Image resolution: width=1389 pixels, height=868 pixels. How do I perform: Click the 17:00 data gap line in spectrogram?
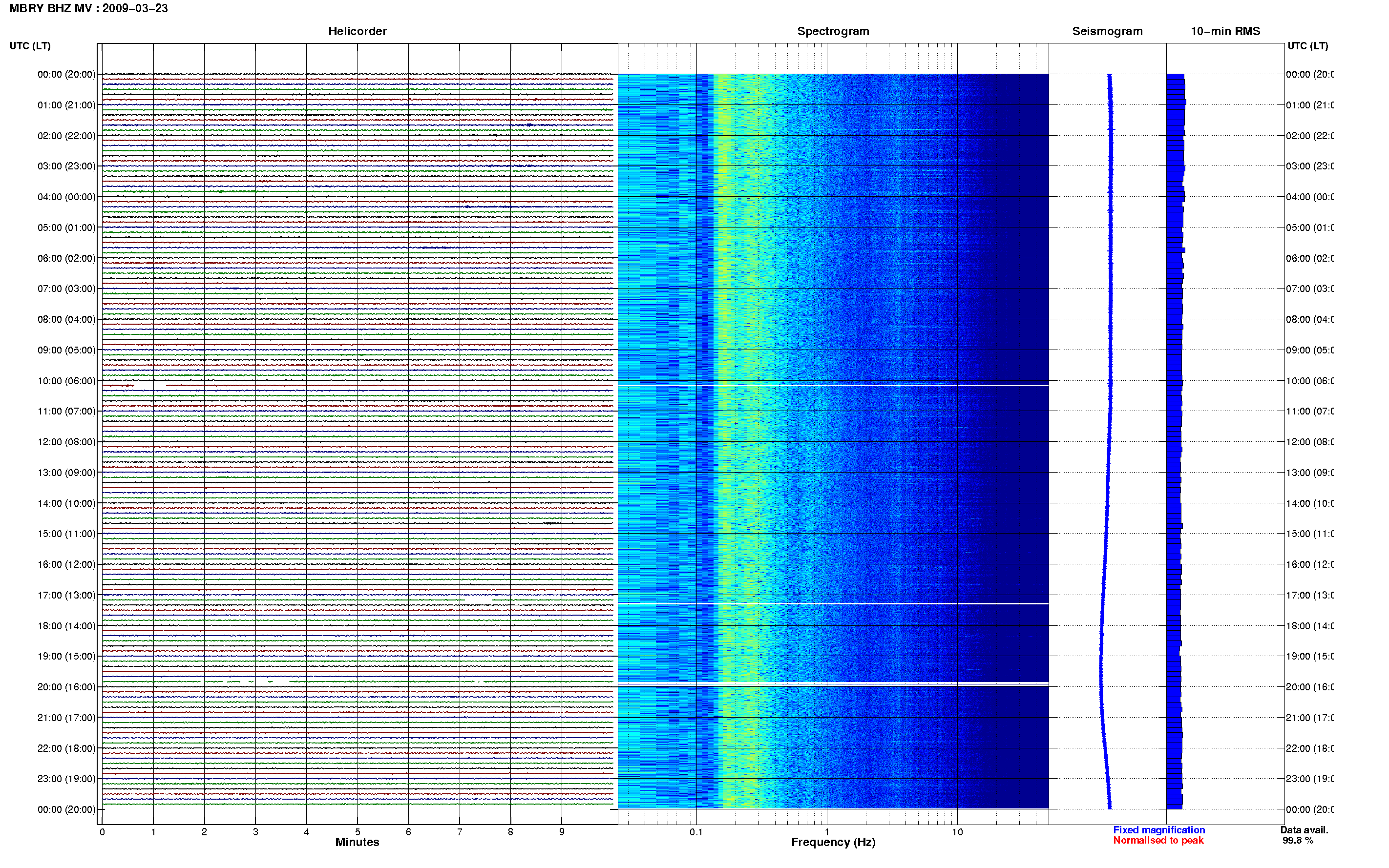[833, 603]
